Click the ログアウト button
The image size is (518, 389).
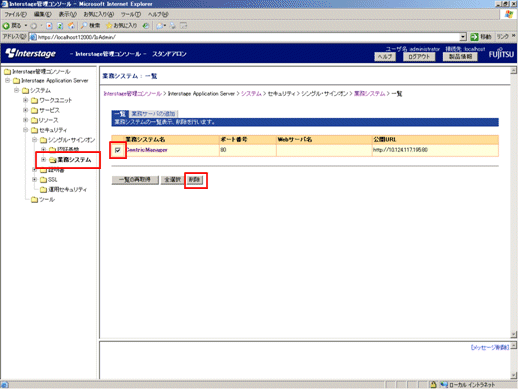419,57
